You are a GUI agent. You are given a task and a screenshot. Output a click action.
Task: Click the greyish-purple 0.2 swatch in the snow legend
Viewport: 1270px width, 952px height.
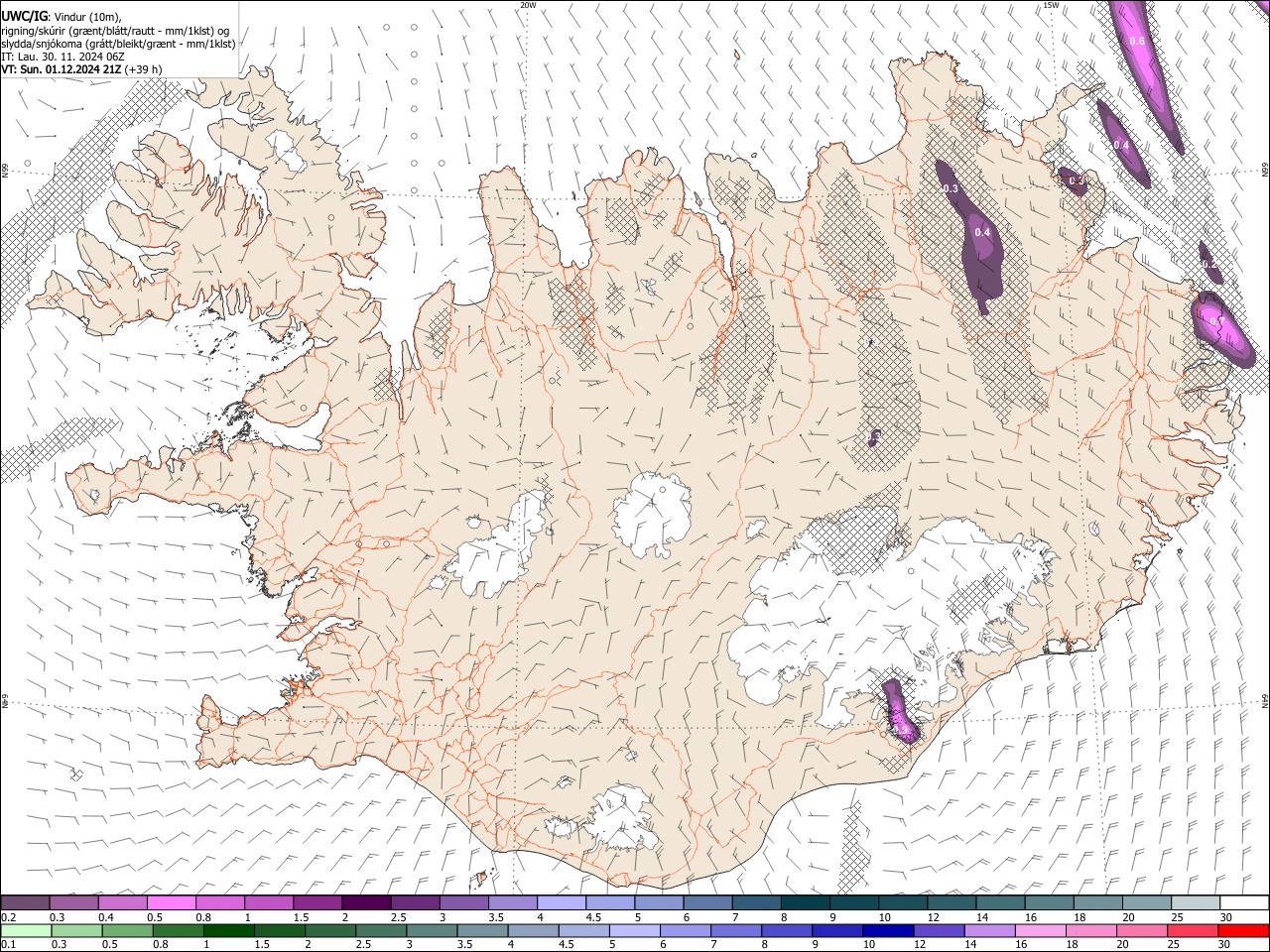[x=25, y=902]
